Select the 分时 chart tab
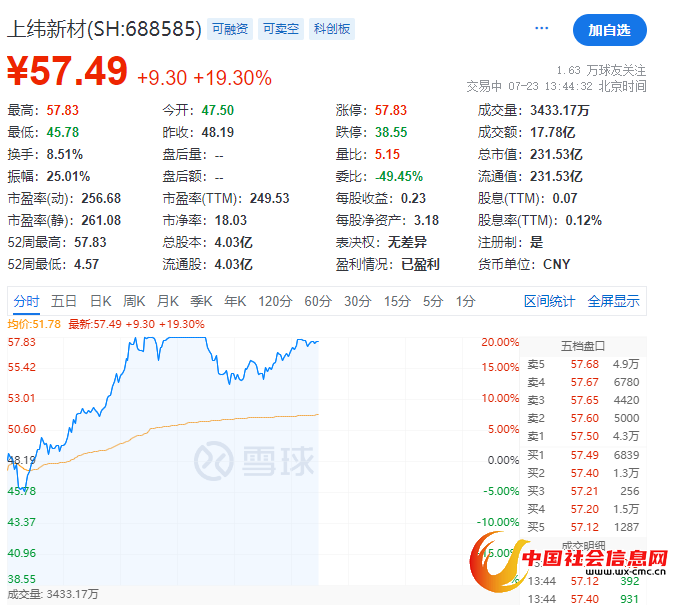Viewport: 679px width, 605px height. pyautogui.click(x=26, y=301)
